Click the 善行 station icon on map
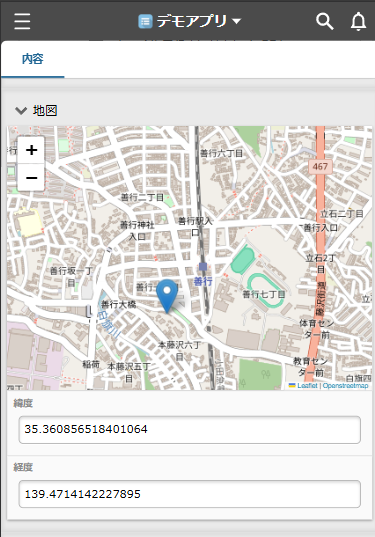This screenshot has width=375, height=537. click(x=203, y=266)
